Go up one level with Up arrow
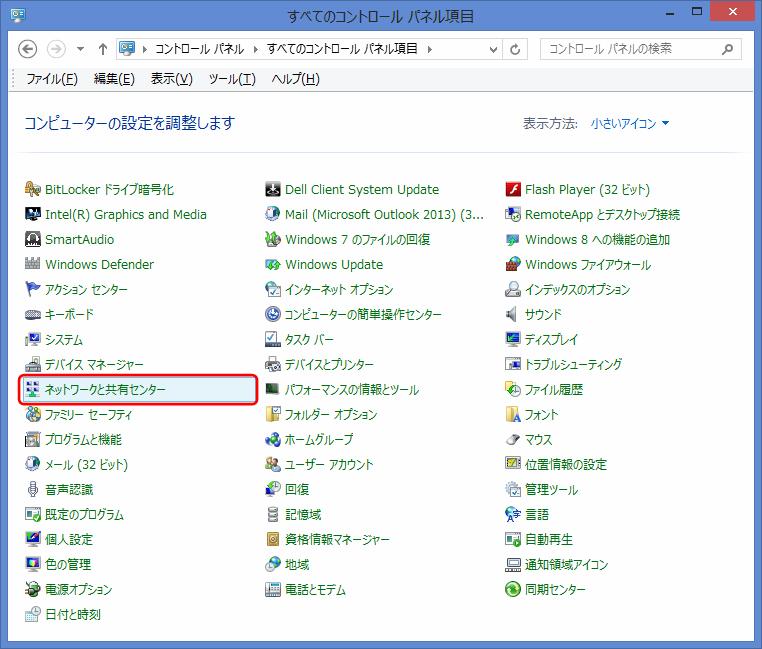Viewport: 762px width, 649px height. (103, 49)
